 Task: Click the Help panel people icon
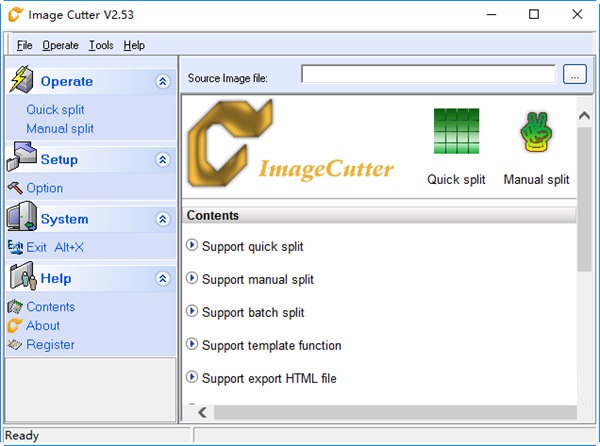23,276
